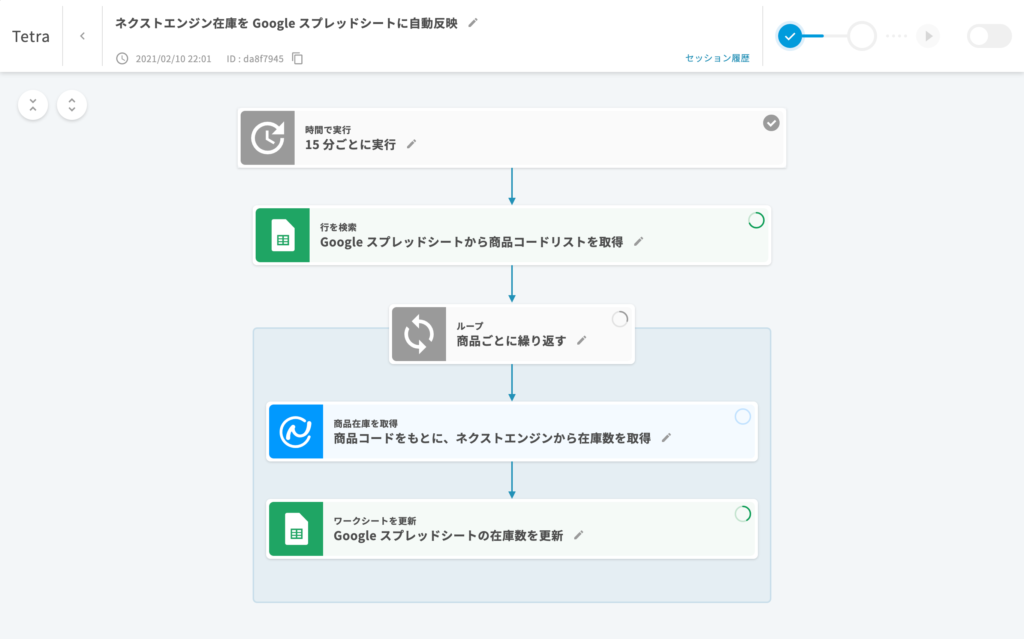Click the 行を検索 label
Screen dimensions: 1024x639
tap(338, 227)
